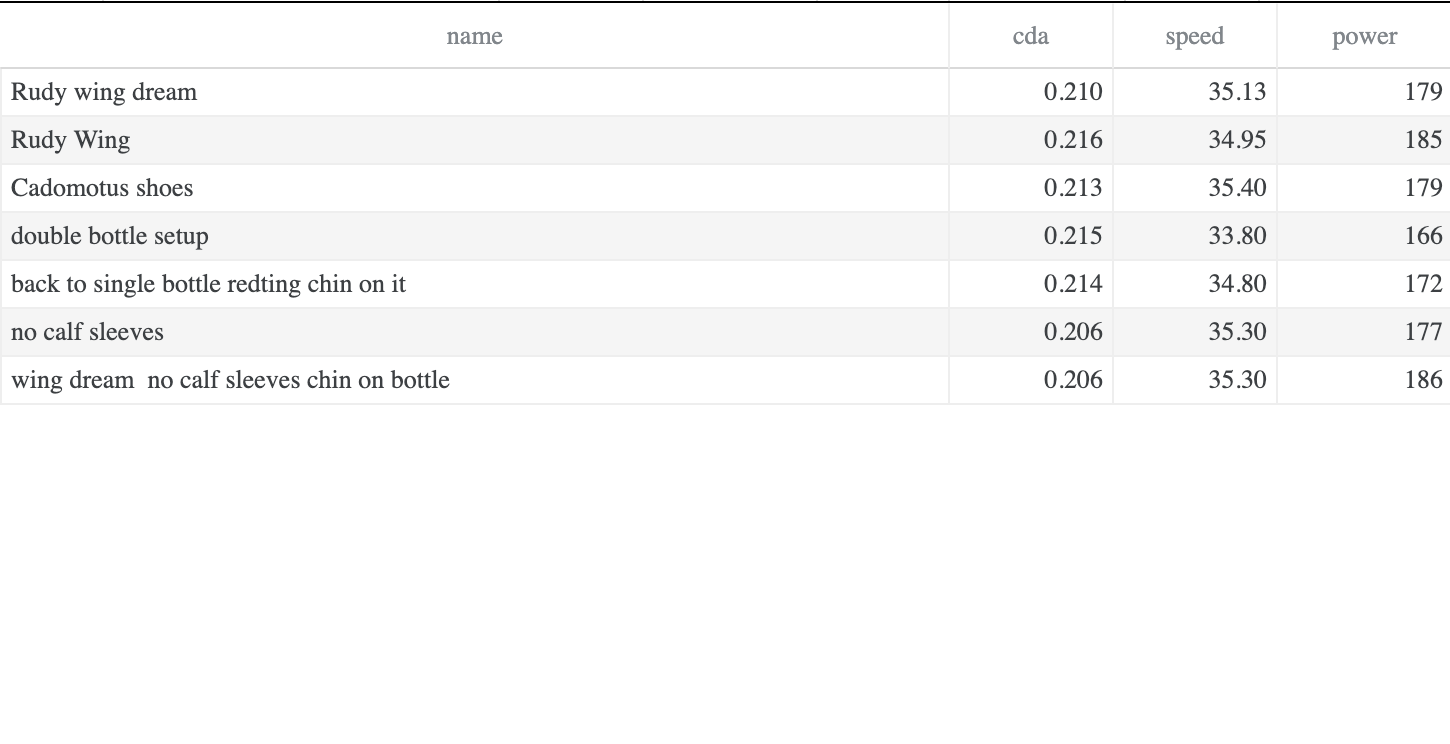This screenshot has width=1450, height=744.
Task: Click cda value 0.216
Action: tap(1072, 140)
